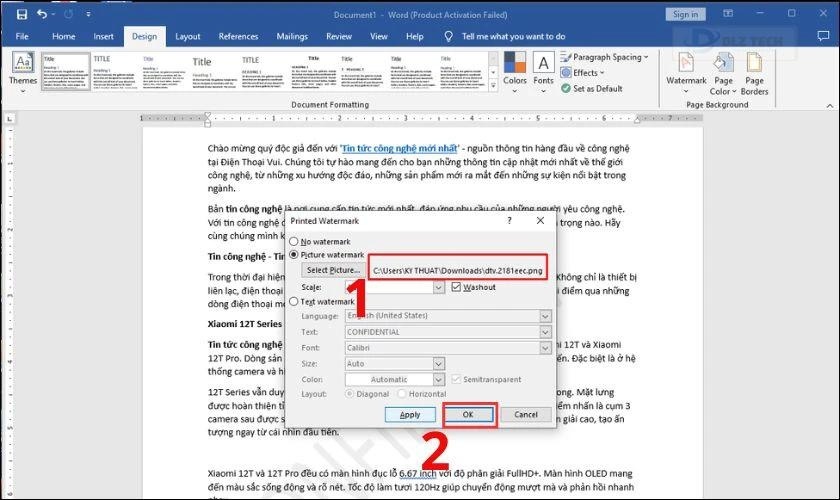Click the Set as Default checkmark icon
The width and height of the screenshot is (840, 500).
(566, 88)
